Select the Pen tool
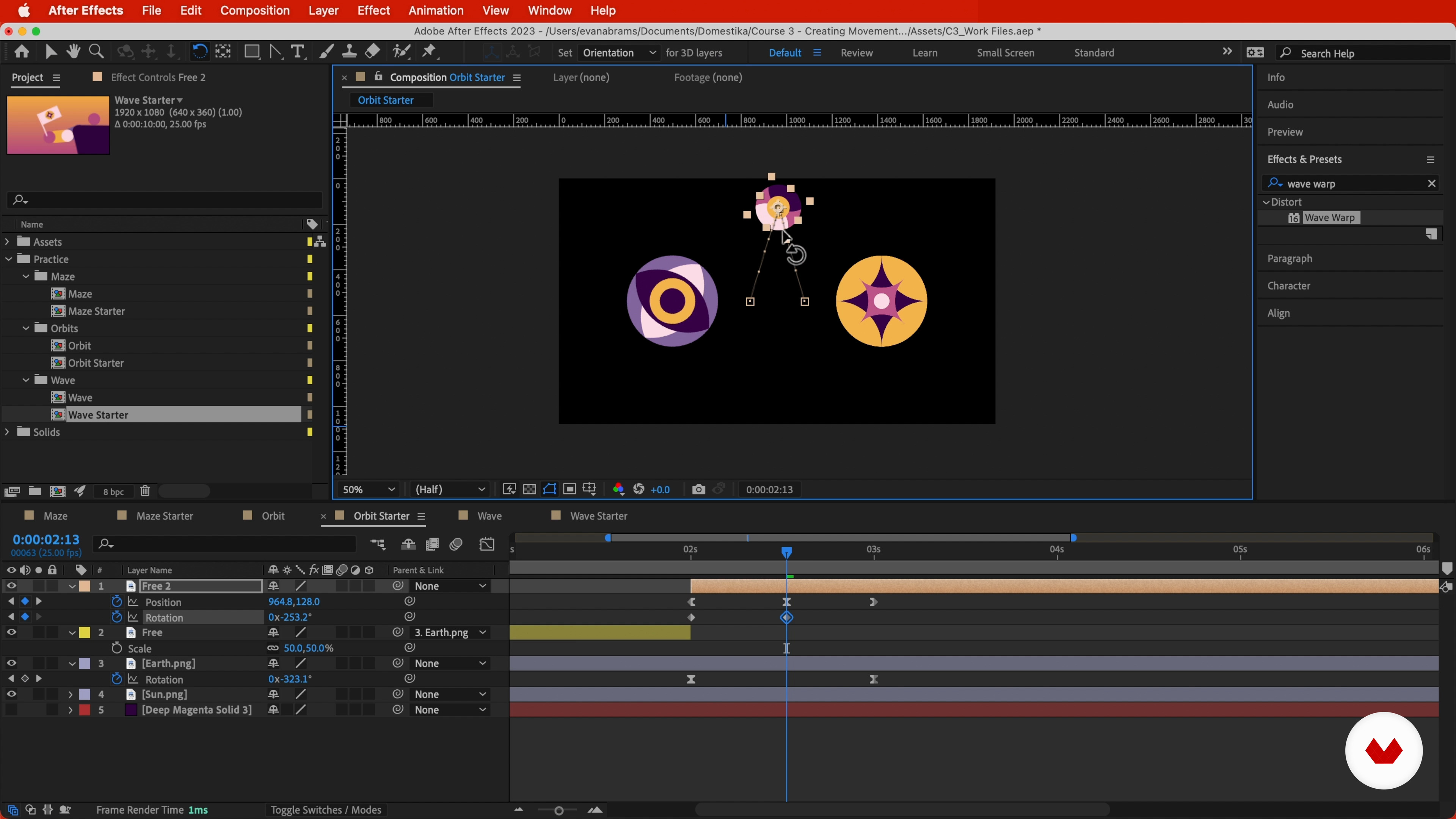The width and height of the screenshot is (1456, 819). (276, 52)
